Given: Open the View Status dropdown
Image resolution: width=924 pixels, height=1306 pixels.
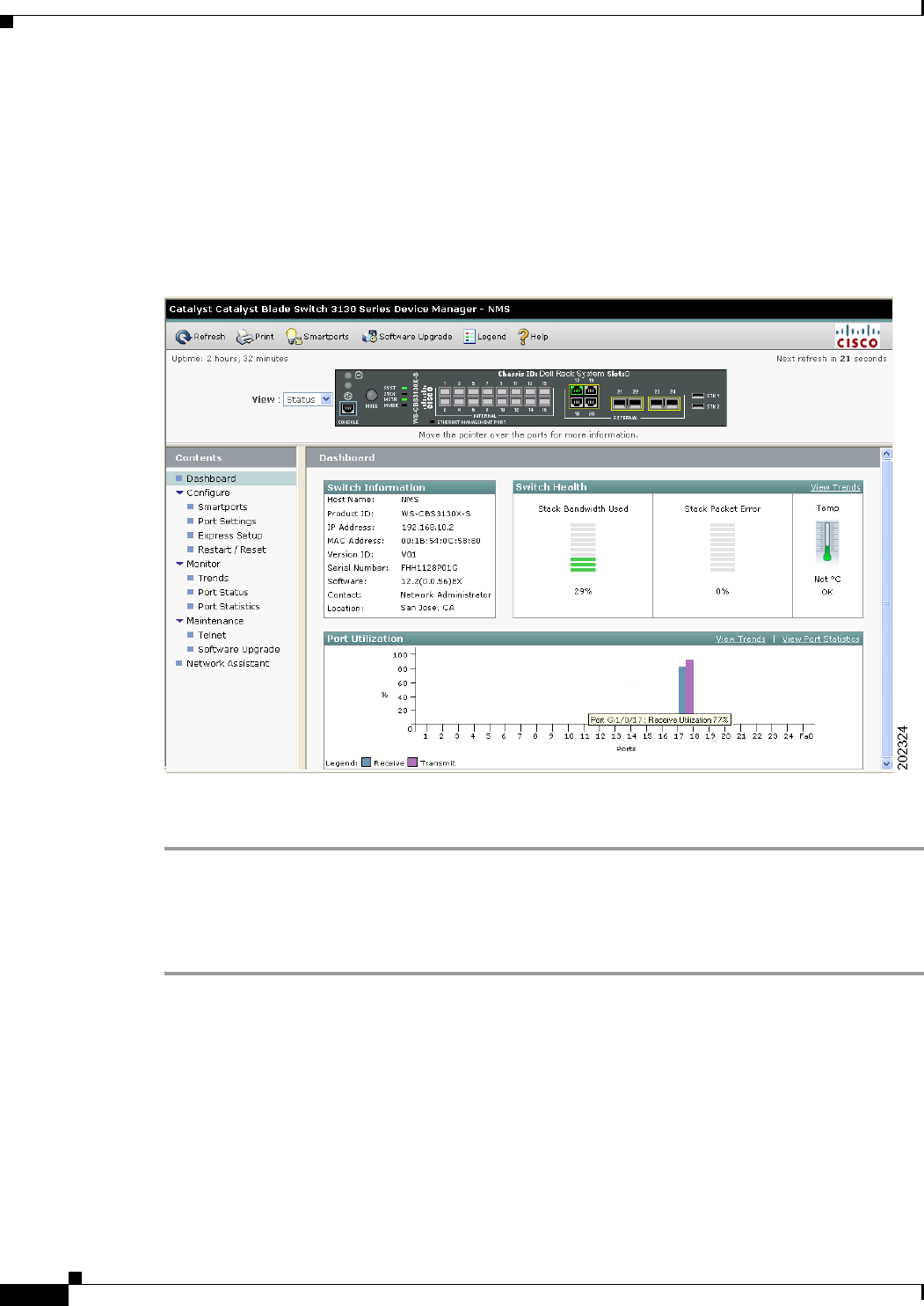Looking at the screenshot, I should click(x=308, y=399).
